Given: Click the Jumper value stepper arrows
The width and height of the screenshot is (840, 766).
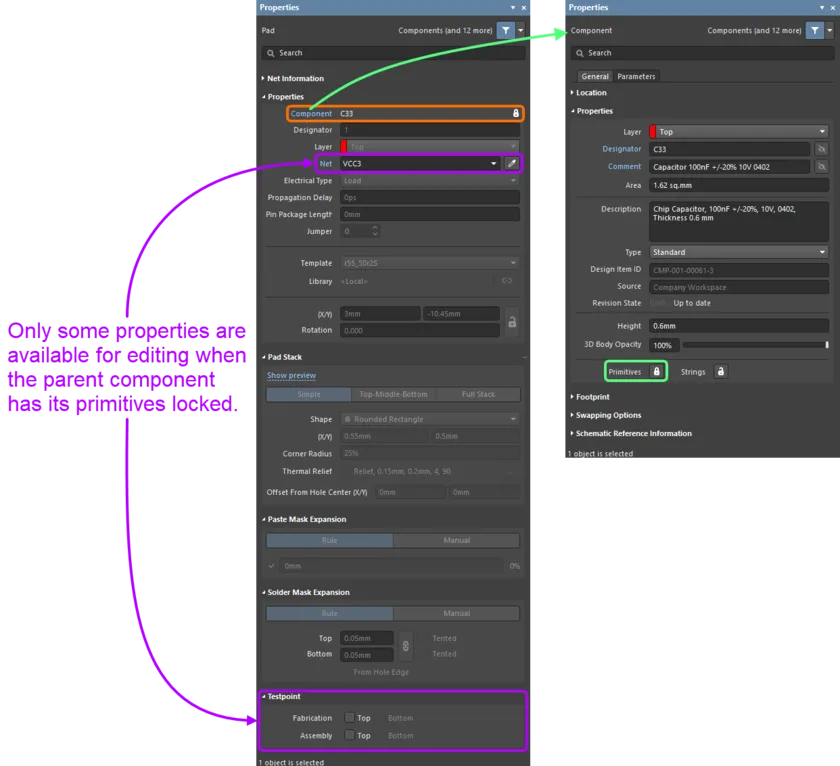Looking at the screenshot, I should pos(374,231).
